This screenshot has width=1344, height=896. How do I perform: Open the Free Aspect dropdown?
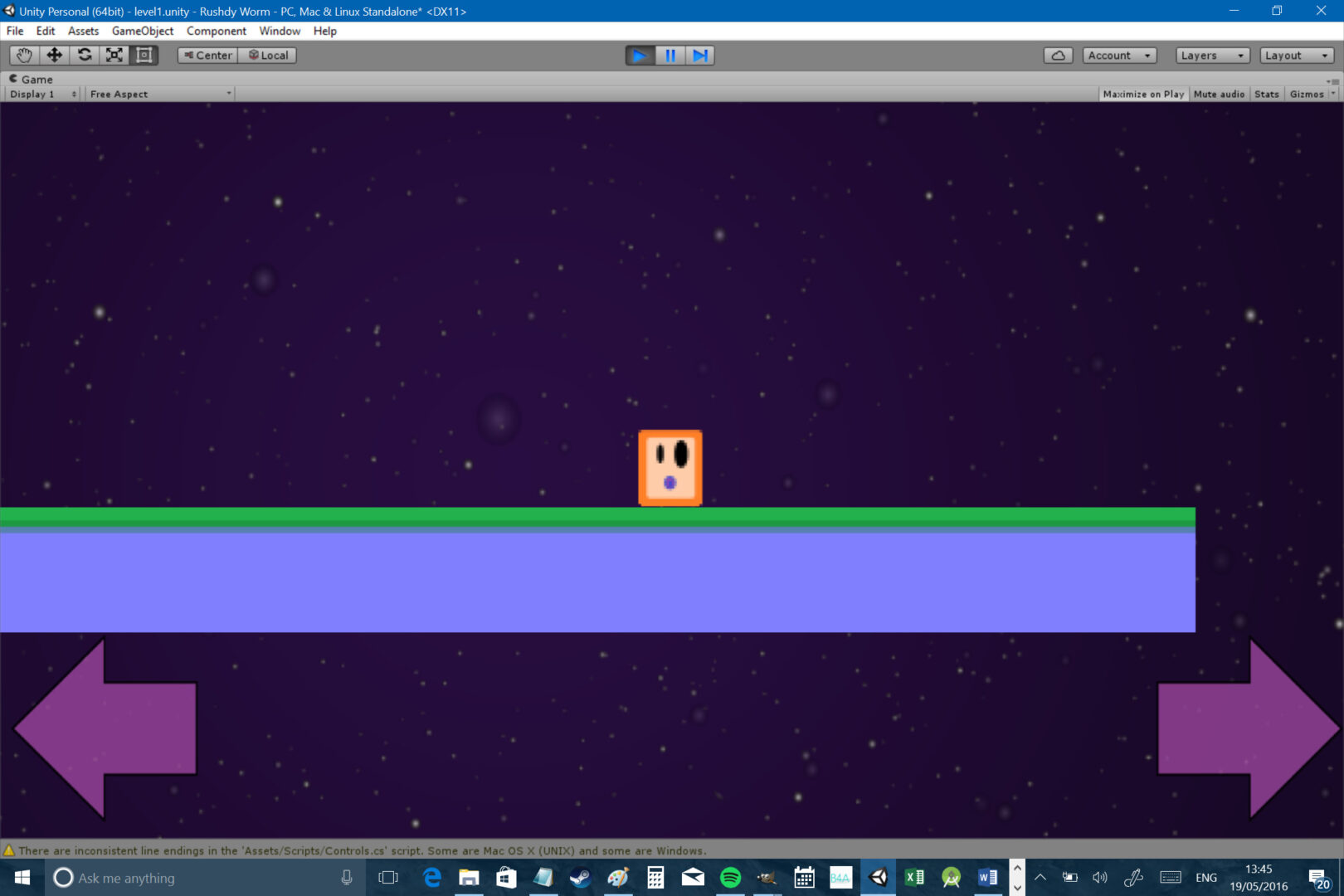coord(159,94)
